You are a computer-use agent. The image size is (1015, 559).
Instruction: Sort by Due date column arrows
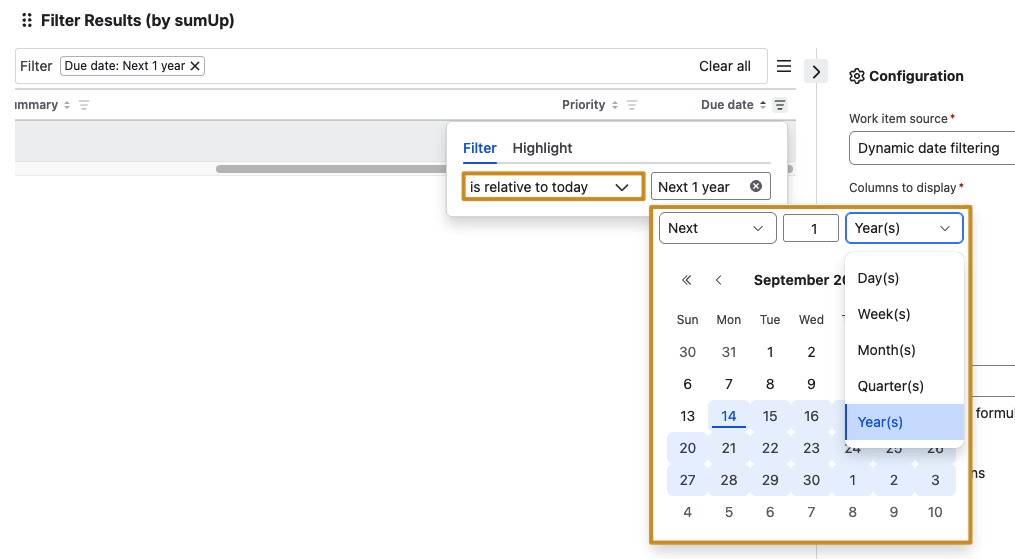(763, 105)
